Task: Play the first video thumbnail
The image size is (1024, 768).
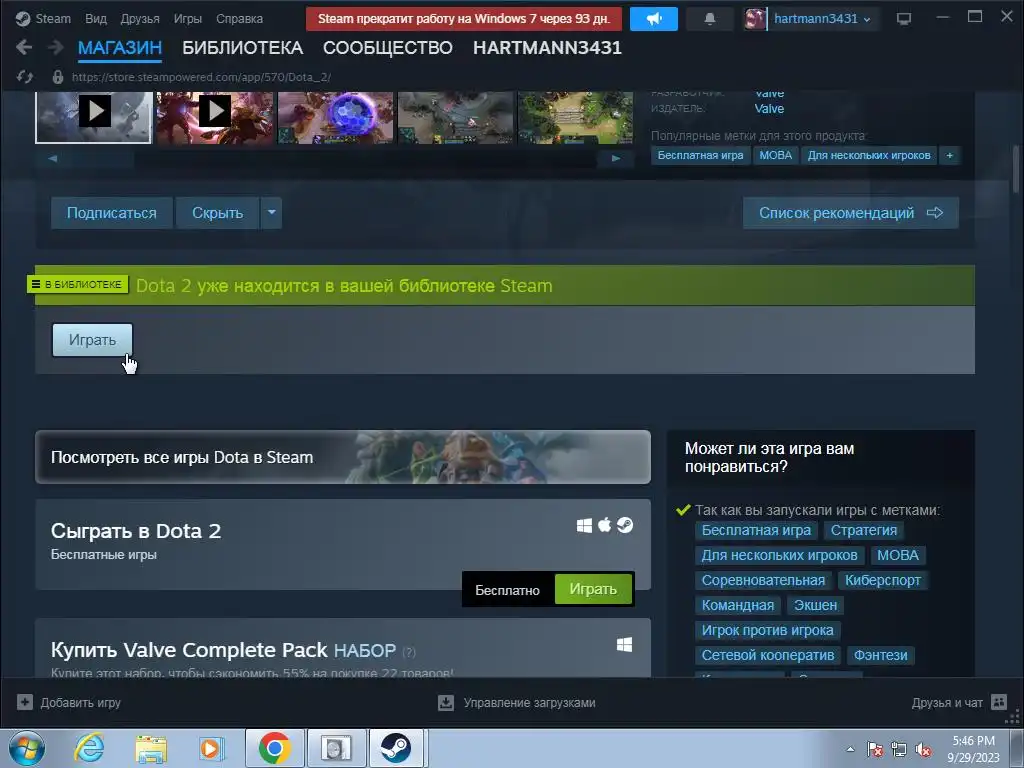Action: [94, 112]
